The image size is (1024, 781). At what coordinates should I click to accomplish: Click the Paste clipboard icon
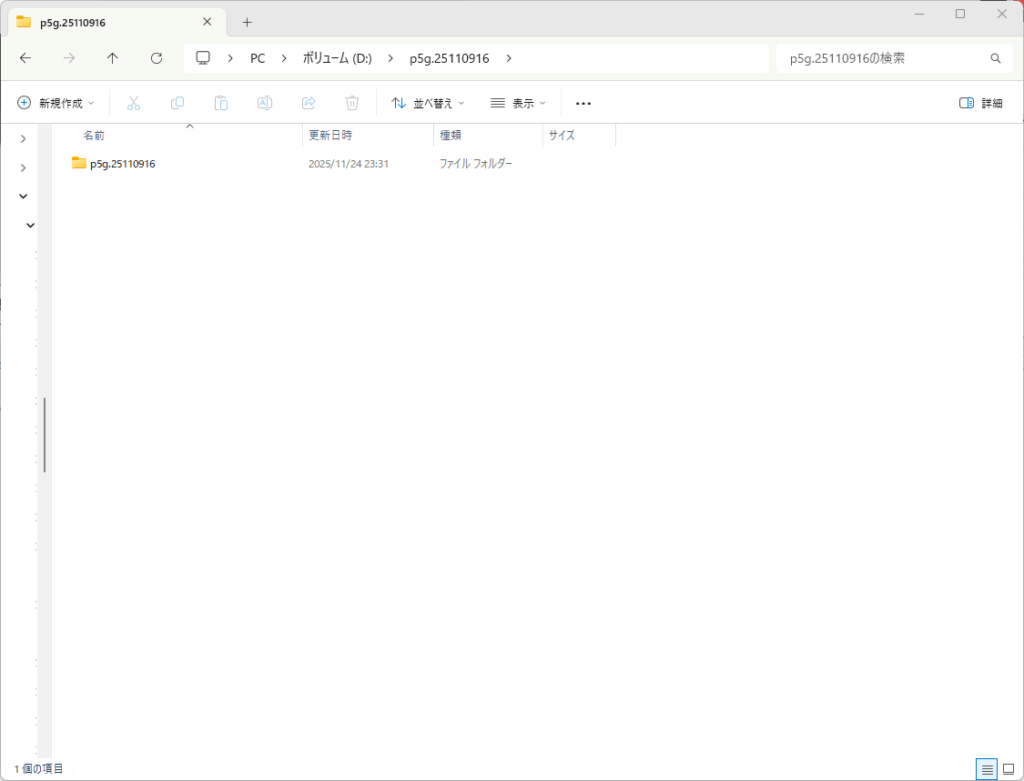click(221, 103)
